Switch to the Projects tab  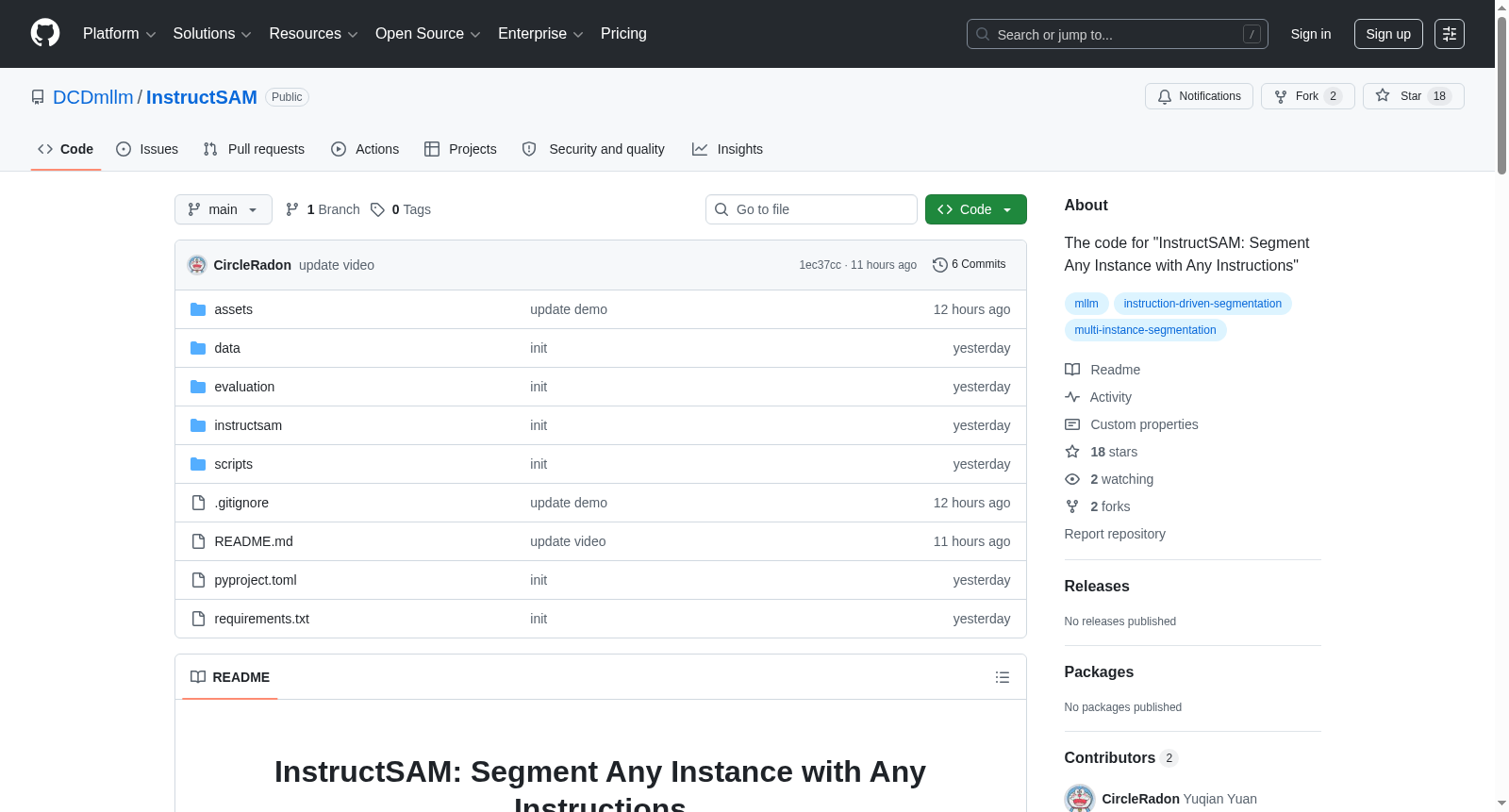pyautogui.click(x=460, y=149)
